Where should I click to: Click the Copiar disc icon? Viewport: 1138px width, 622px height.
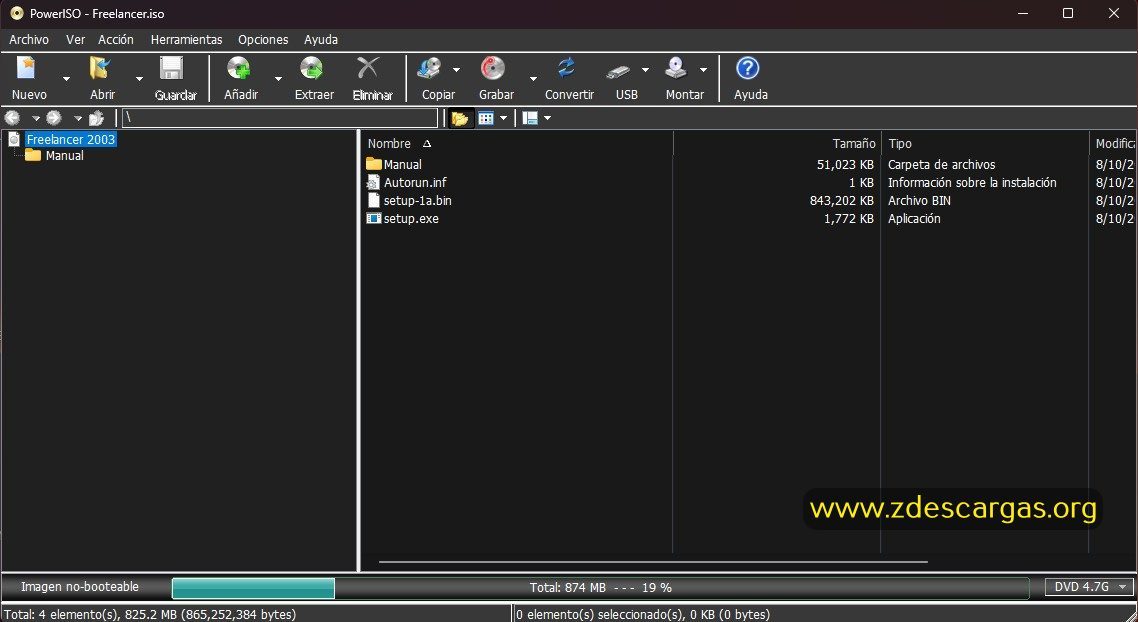click(429, 69)
